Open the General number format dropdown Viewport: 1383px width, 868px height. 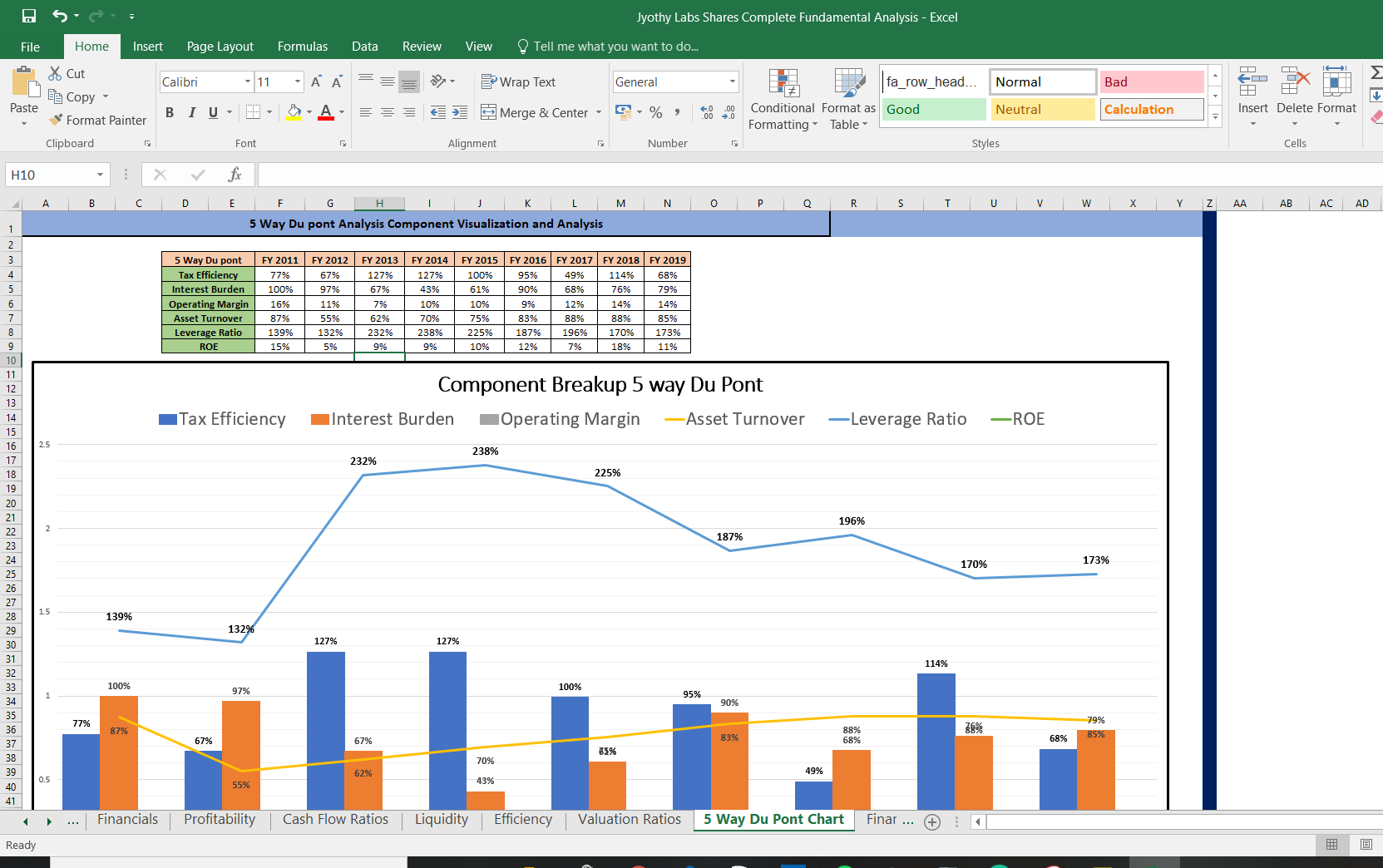[x=733, y=81]
